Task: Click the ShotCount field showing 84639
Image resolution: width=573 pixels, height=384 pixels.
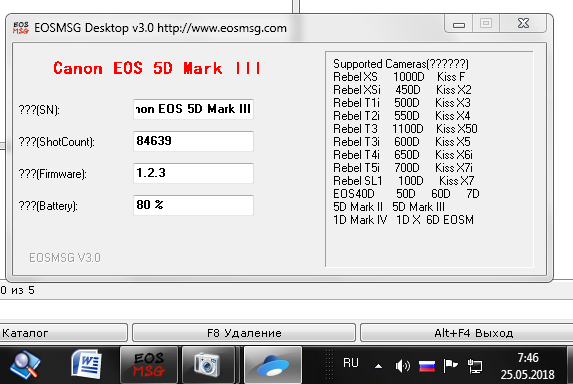Action: [x=193, y=141]
